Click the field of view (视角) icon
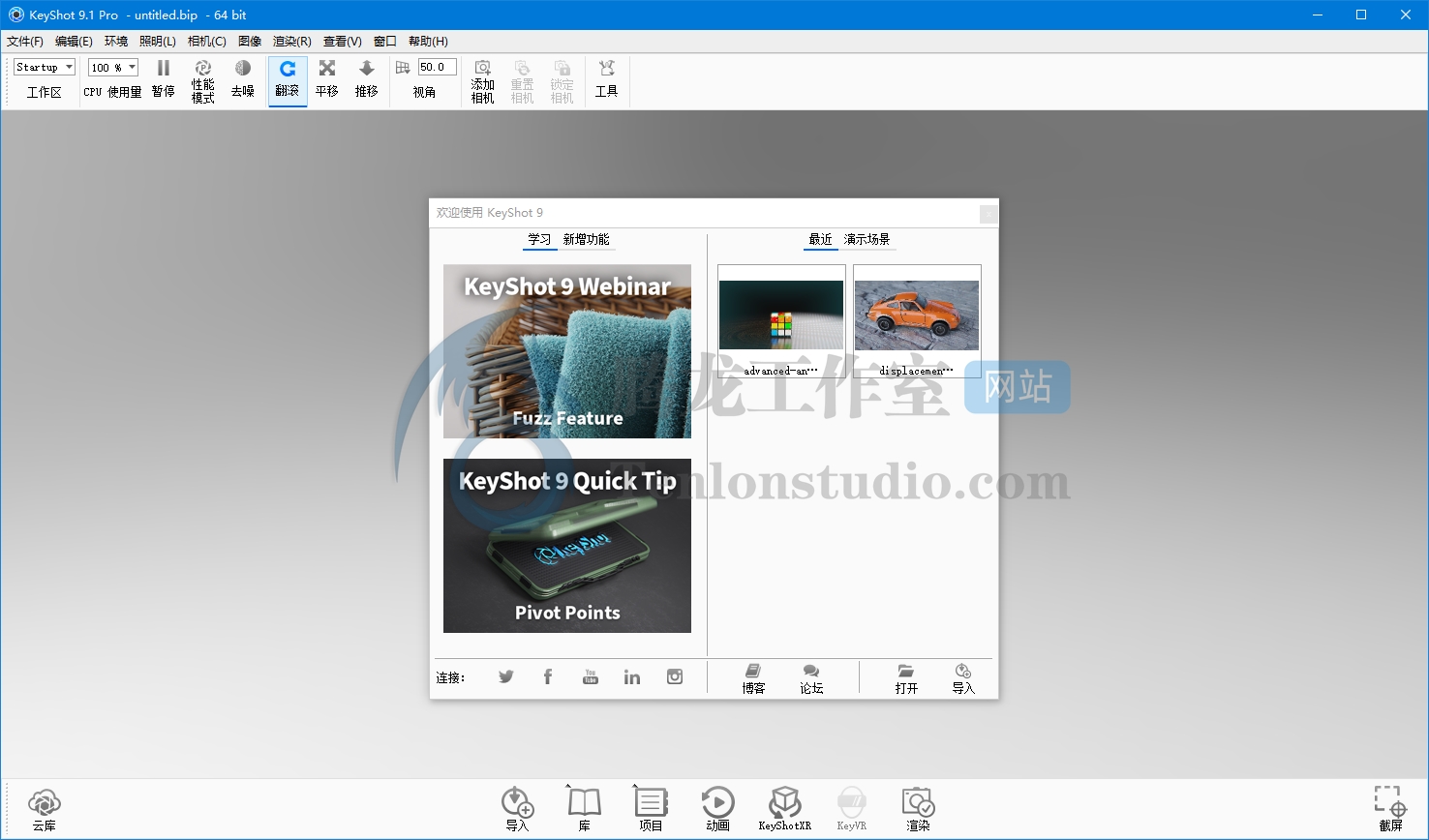1429x840 pixels. click(403, 67)
